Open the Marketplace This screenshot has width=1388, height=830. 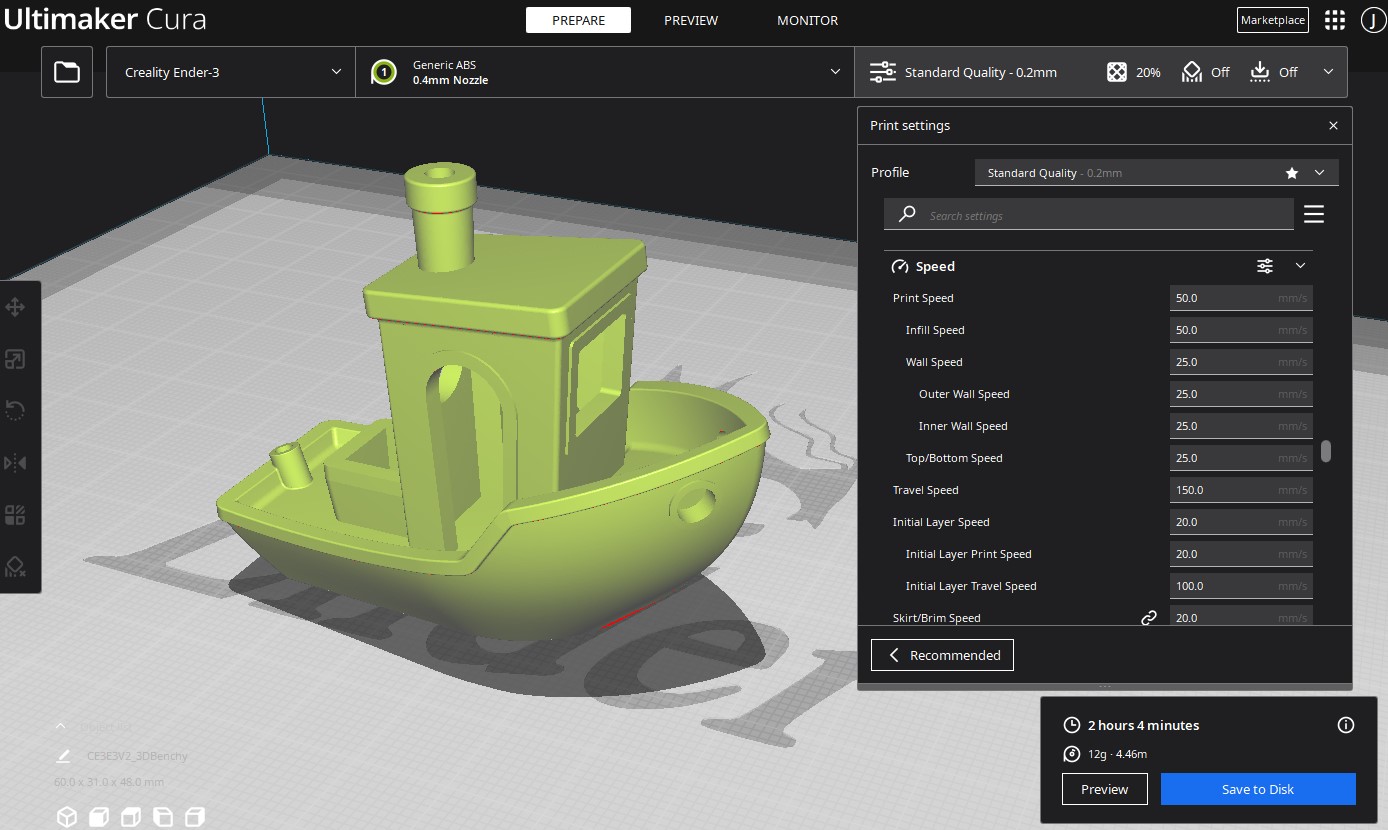1272,20
